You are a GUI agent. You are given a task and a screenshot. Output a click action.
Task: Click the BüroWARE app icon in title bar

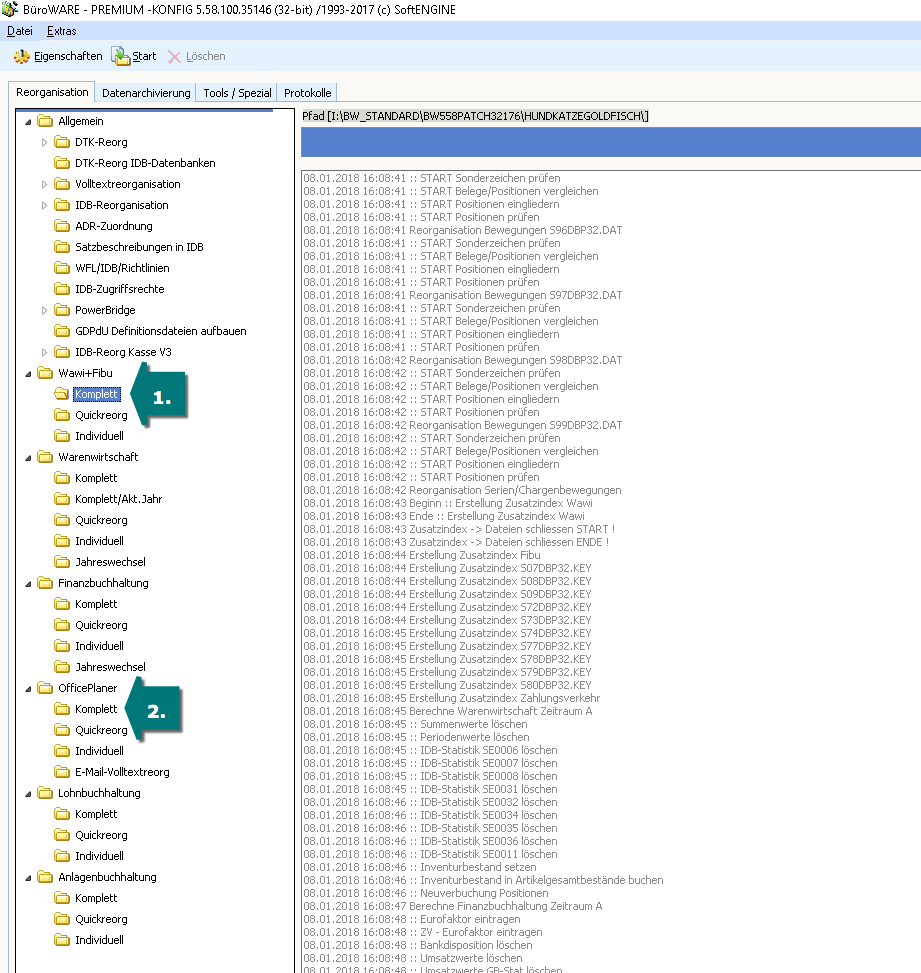[11, 9]
